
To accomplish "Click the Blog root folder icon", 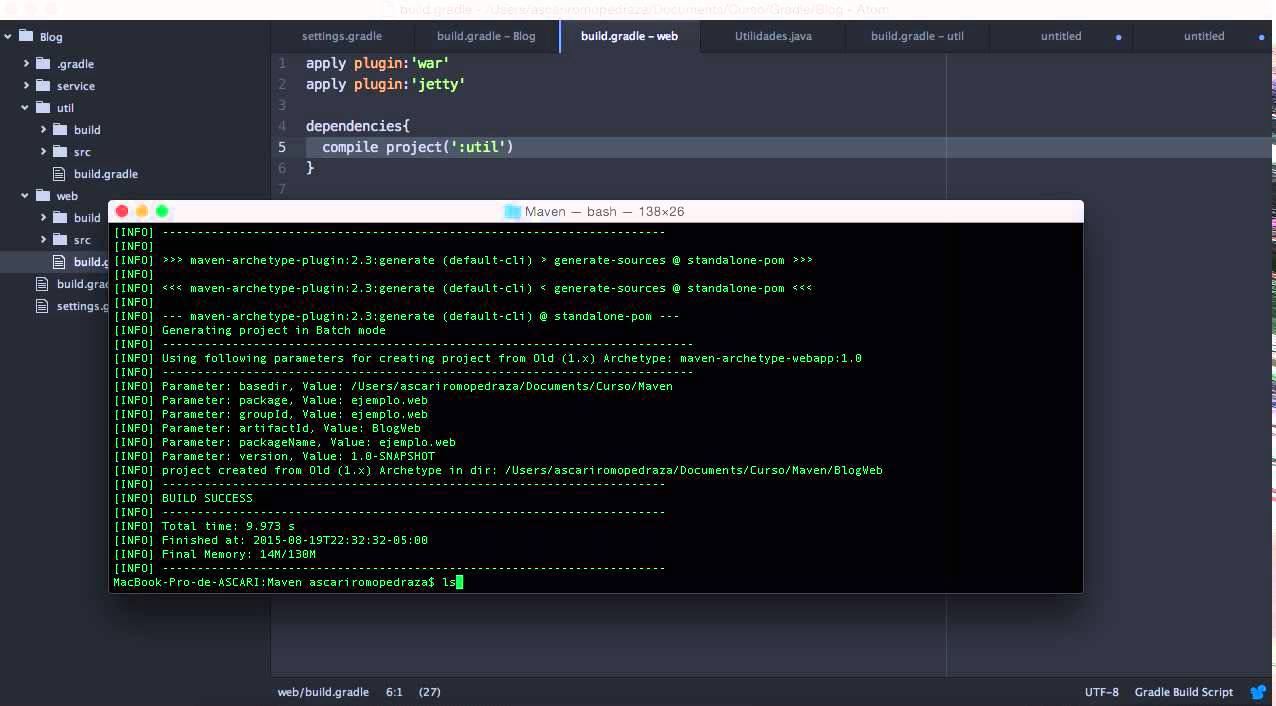I will [x=26, y=36].
